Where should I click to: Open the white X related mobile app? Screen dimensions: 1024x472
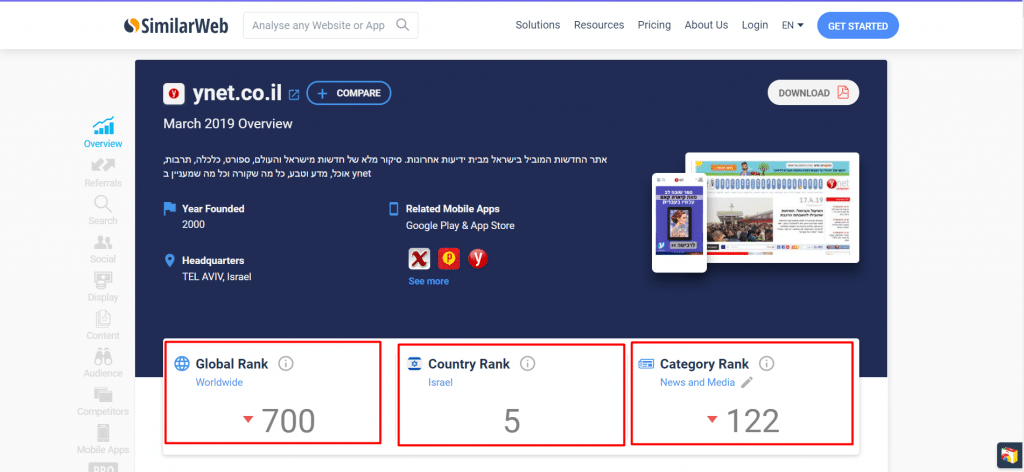[419, 259]
